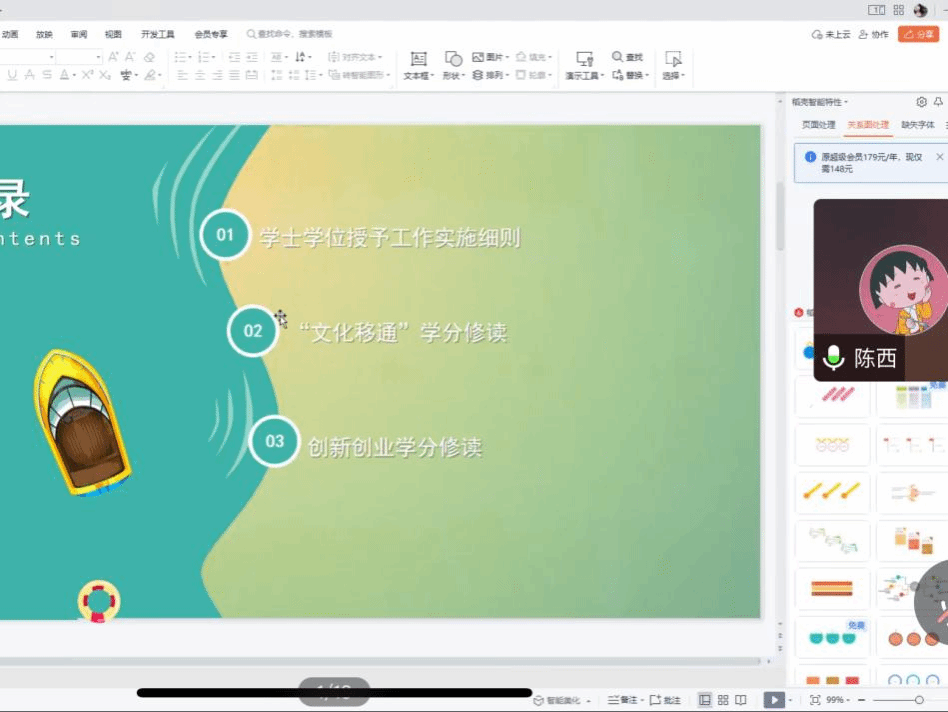Switch to 页面处理 tab in side panel
This screenshot has width=948, height=712.
click(x=818, y=125)
